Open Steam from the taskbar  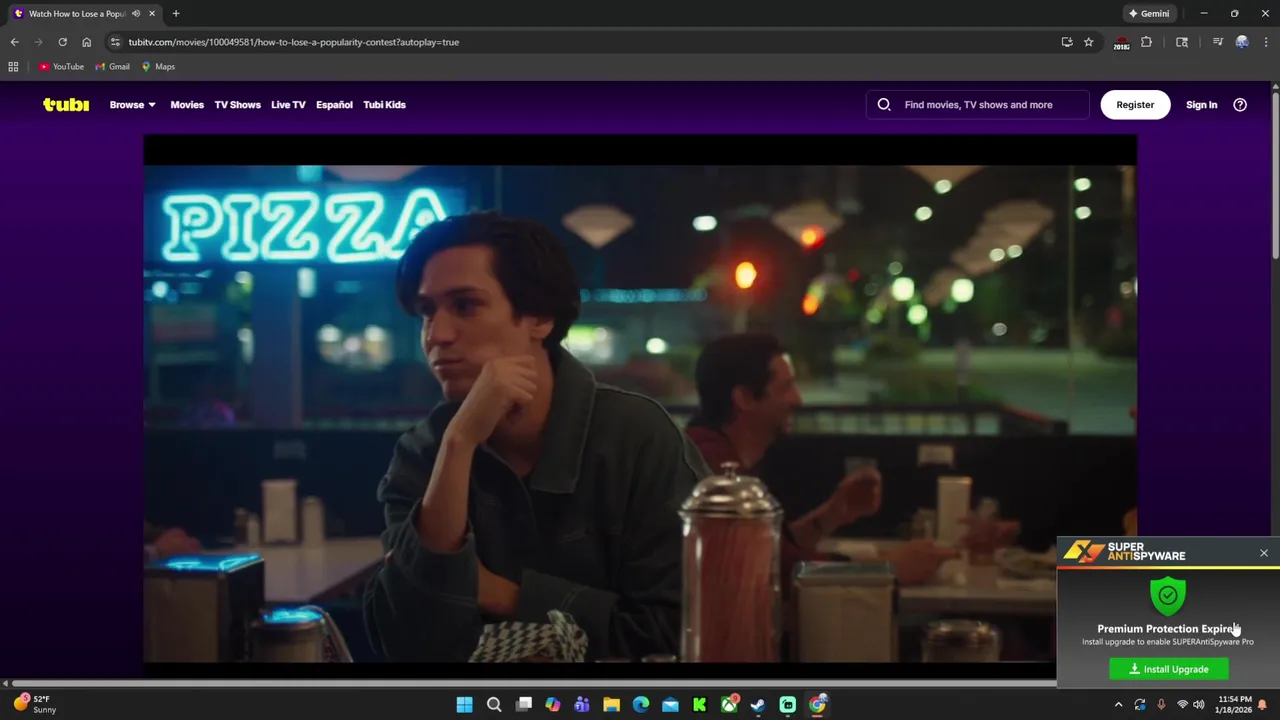click(758, 705)
